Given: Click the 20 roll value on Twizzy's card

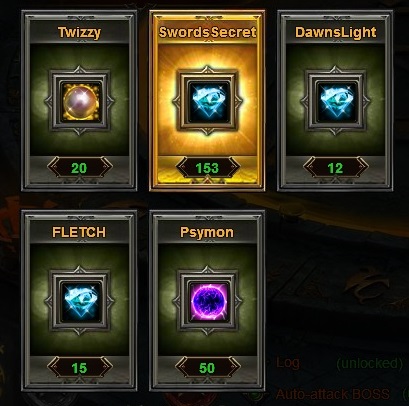Looking at the screenshot, I should (79, 168).
